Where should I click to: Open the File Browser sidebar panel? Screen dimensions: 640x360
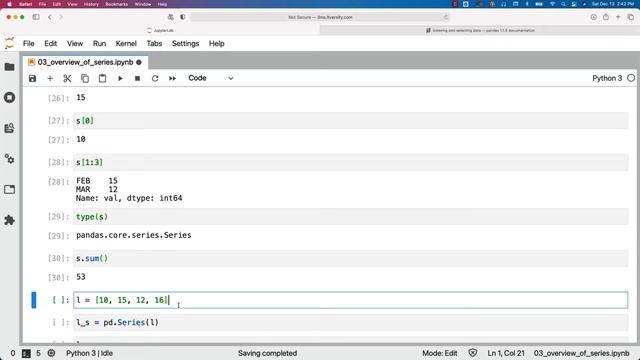pyautogui.click(x=9, y=67)
